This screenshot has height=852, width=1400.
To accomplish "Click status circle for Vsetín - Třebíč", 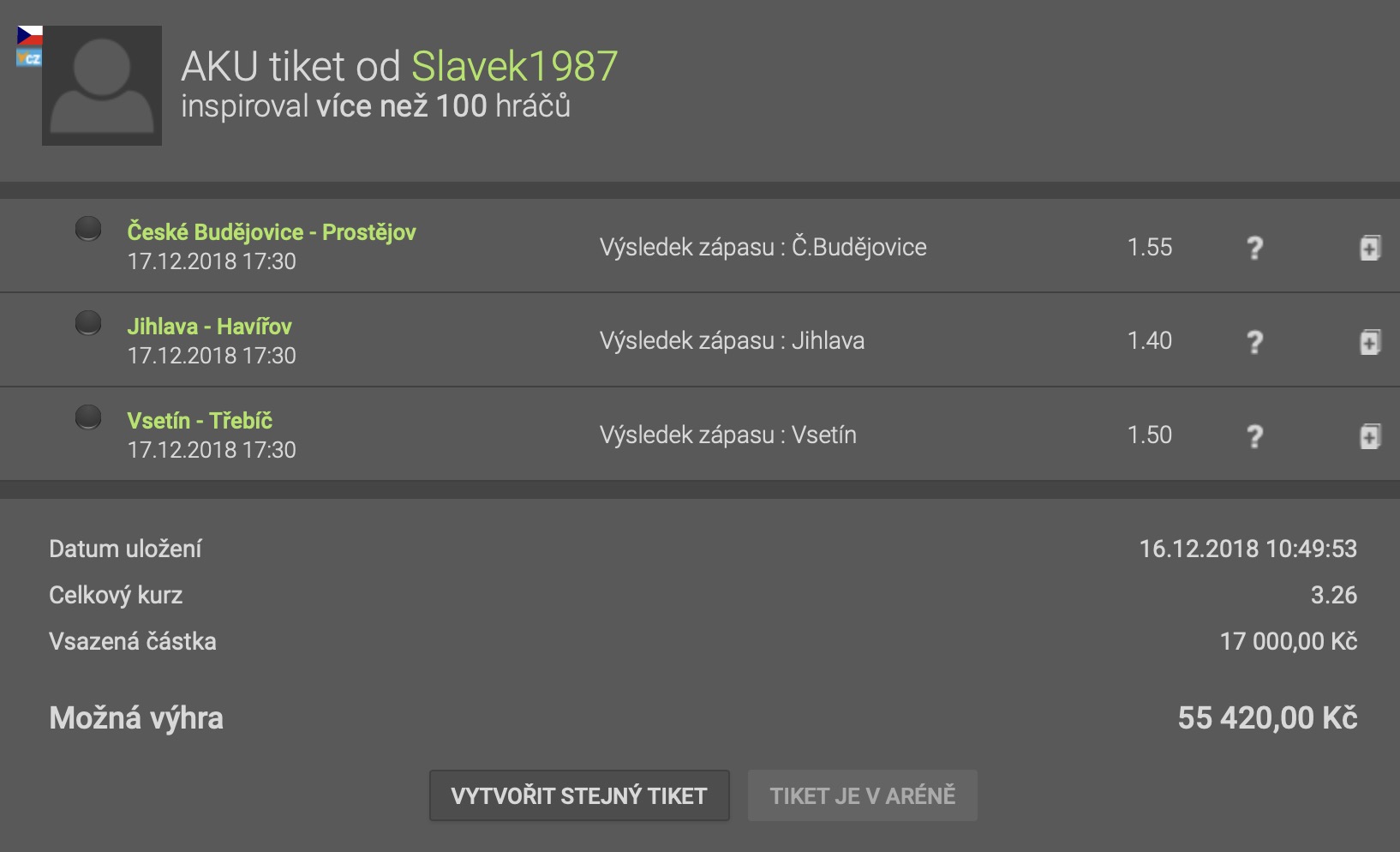I will (88, 417).
